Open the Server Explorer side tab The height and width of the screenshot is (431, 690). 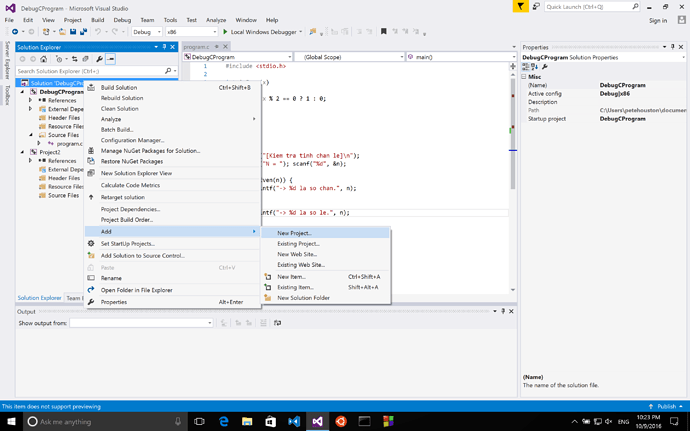7,60
